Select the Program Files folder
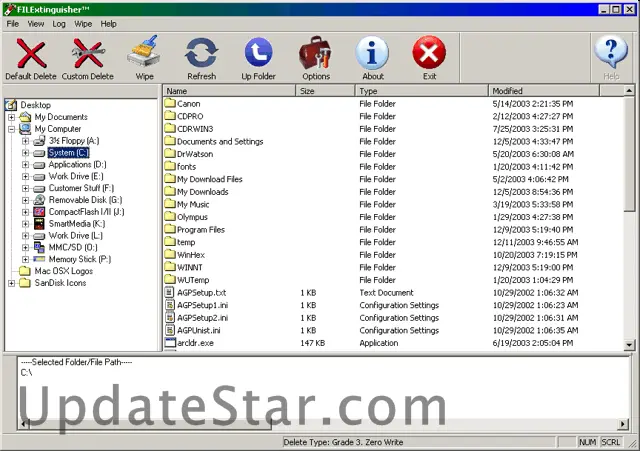 pyautogui.click(x=200, y=229)
